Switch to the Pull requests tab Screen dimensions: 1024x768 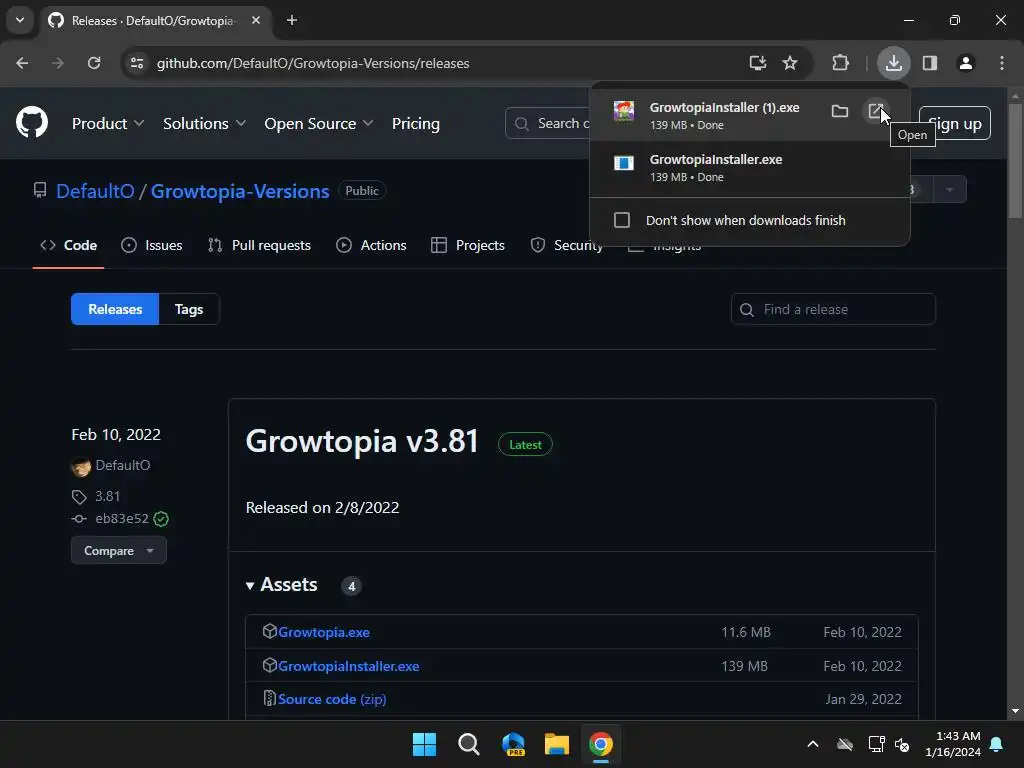tap(259, 246)
